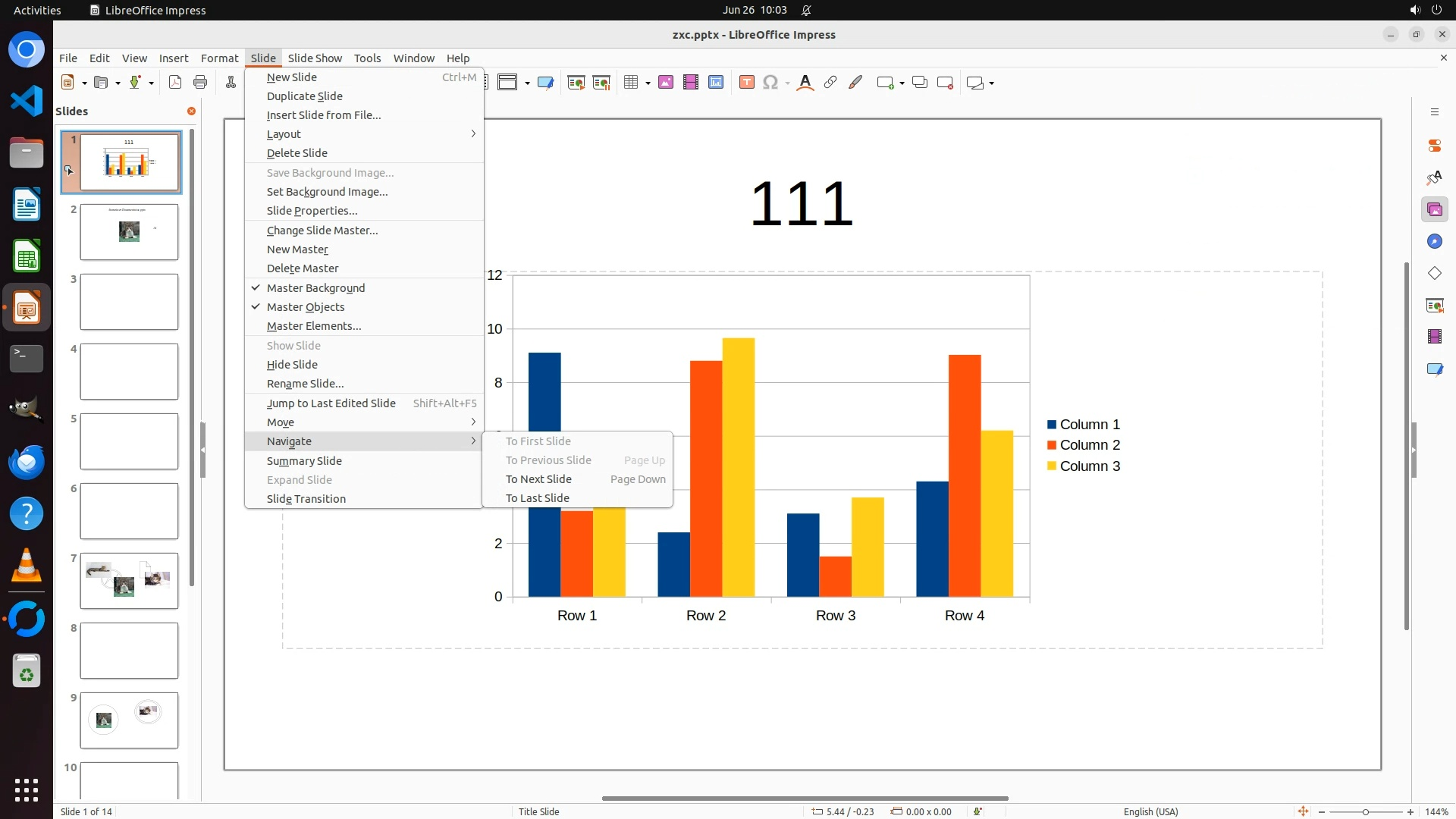Toggle the Master Objects checkmark
This screenshot has height=819, width=1456.
[306, 307]
